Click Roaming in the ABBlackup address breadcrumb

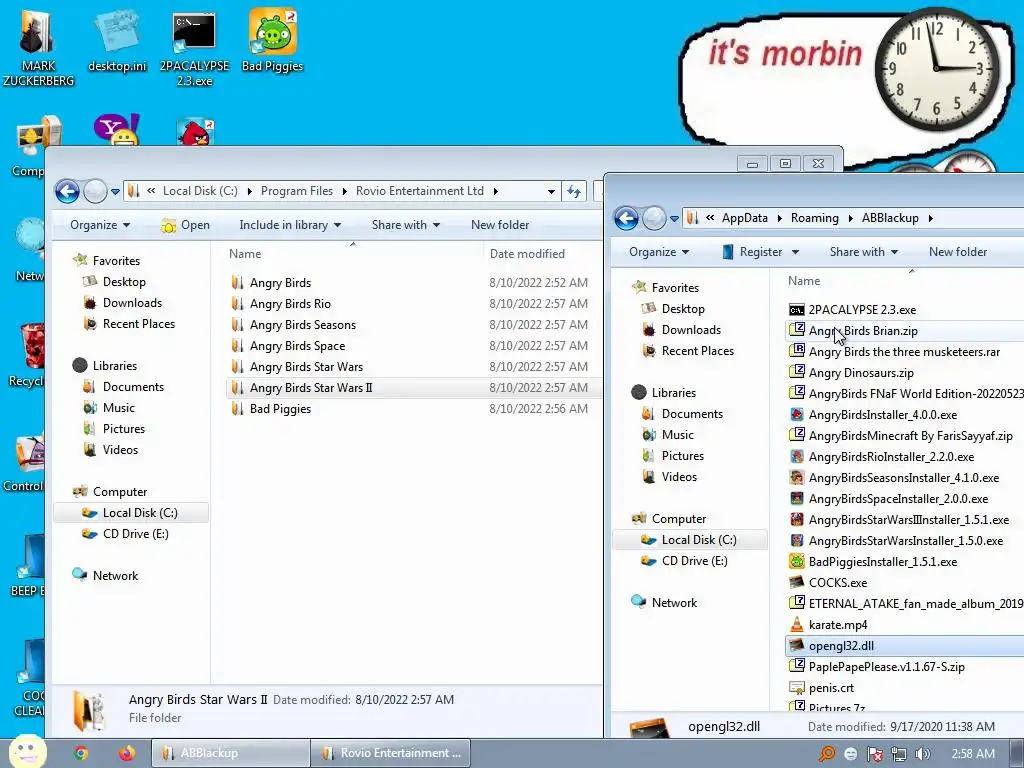tap(814, 217)
